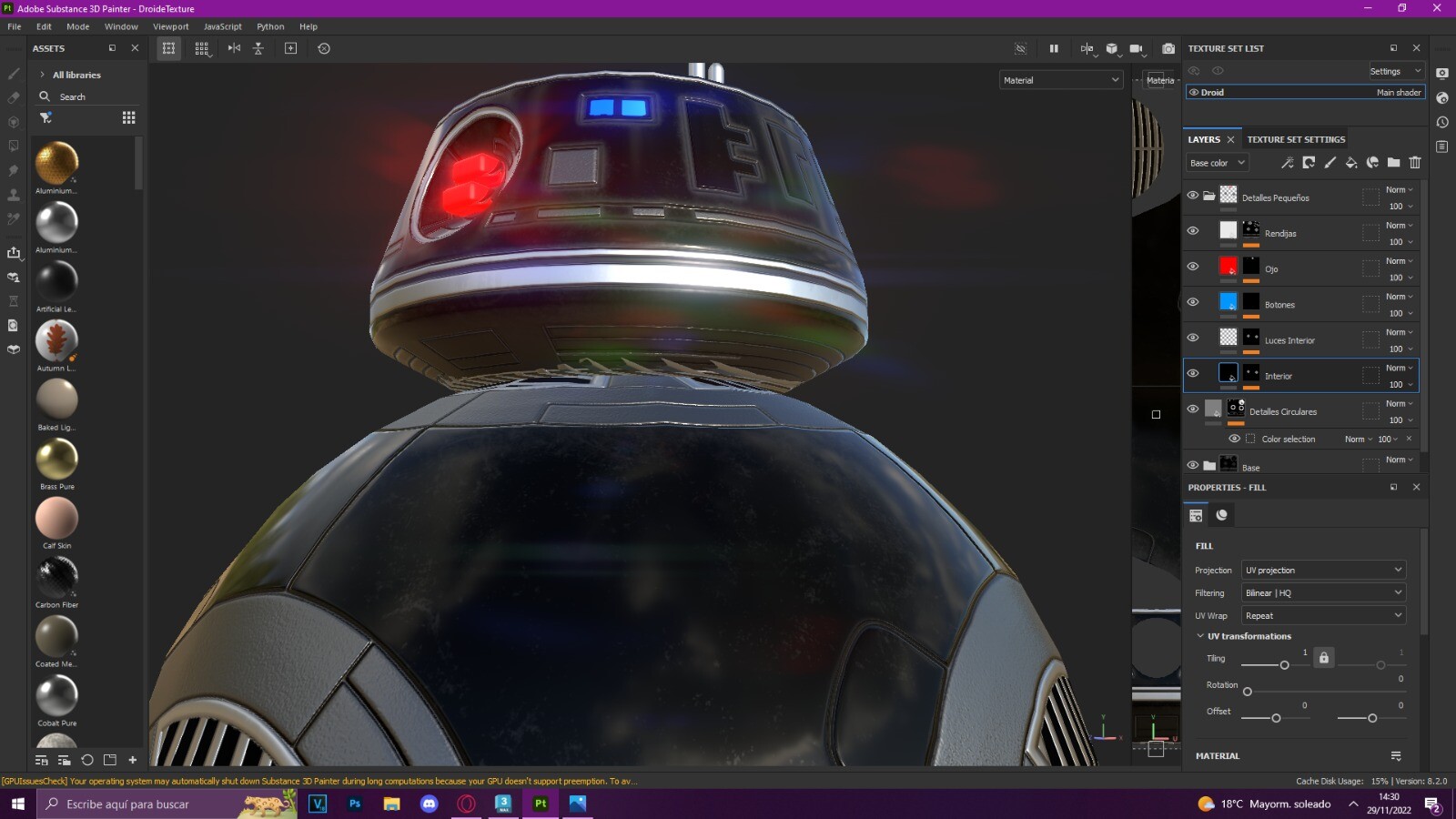Hide the Rendijas layer
The width and height of the screenshot is (1456, 819).
click(1193, 230)
